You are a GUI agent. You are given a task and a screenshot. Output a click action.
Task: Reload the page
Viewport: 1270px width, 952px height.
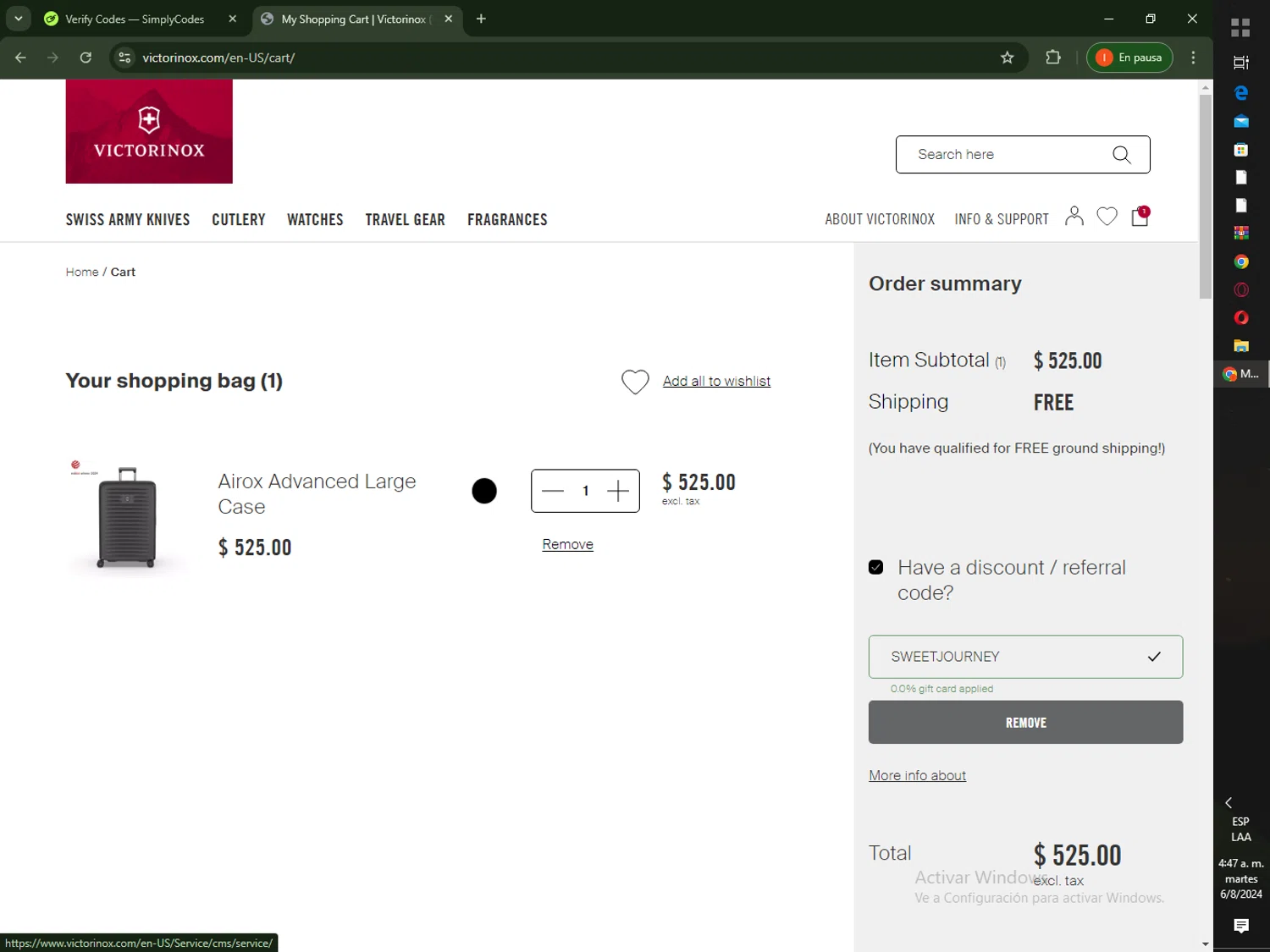pos(86,58)
